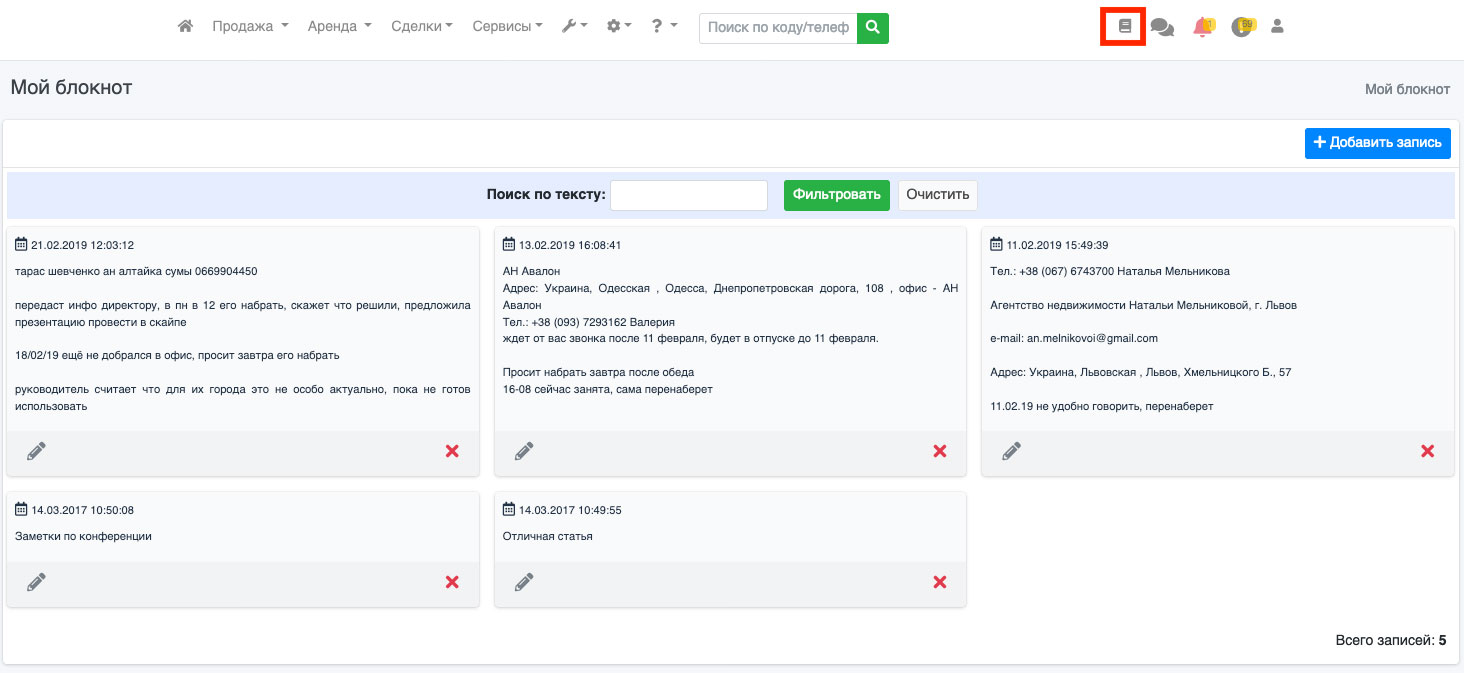1464x673 pixels.
Task: Edit the Заметки по конференции note
Action: 37,582
